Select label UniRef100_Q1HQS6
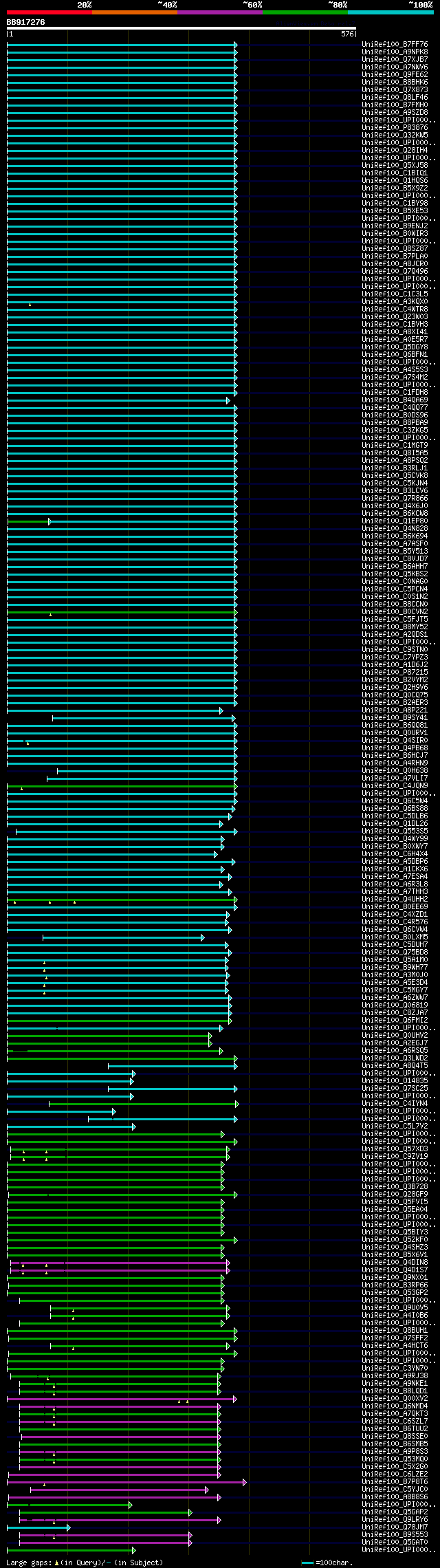The width and height of the screenshot is (440, 1568). [395, 180]
